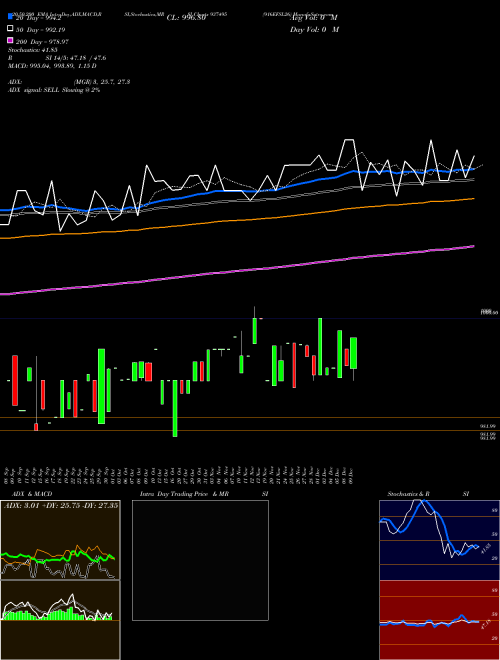This screenshot has width=500, height=660.
Task: Click the last green candlestick on the chart
Action: click(x=354, y=353)
